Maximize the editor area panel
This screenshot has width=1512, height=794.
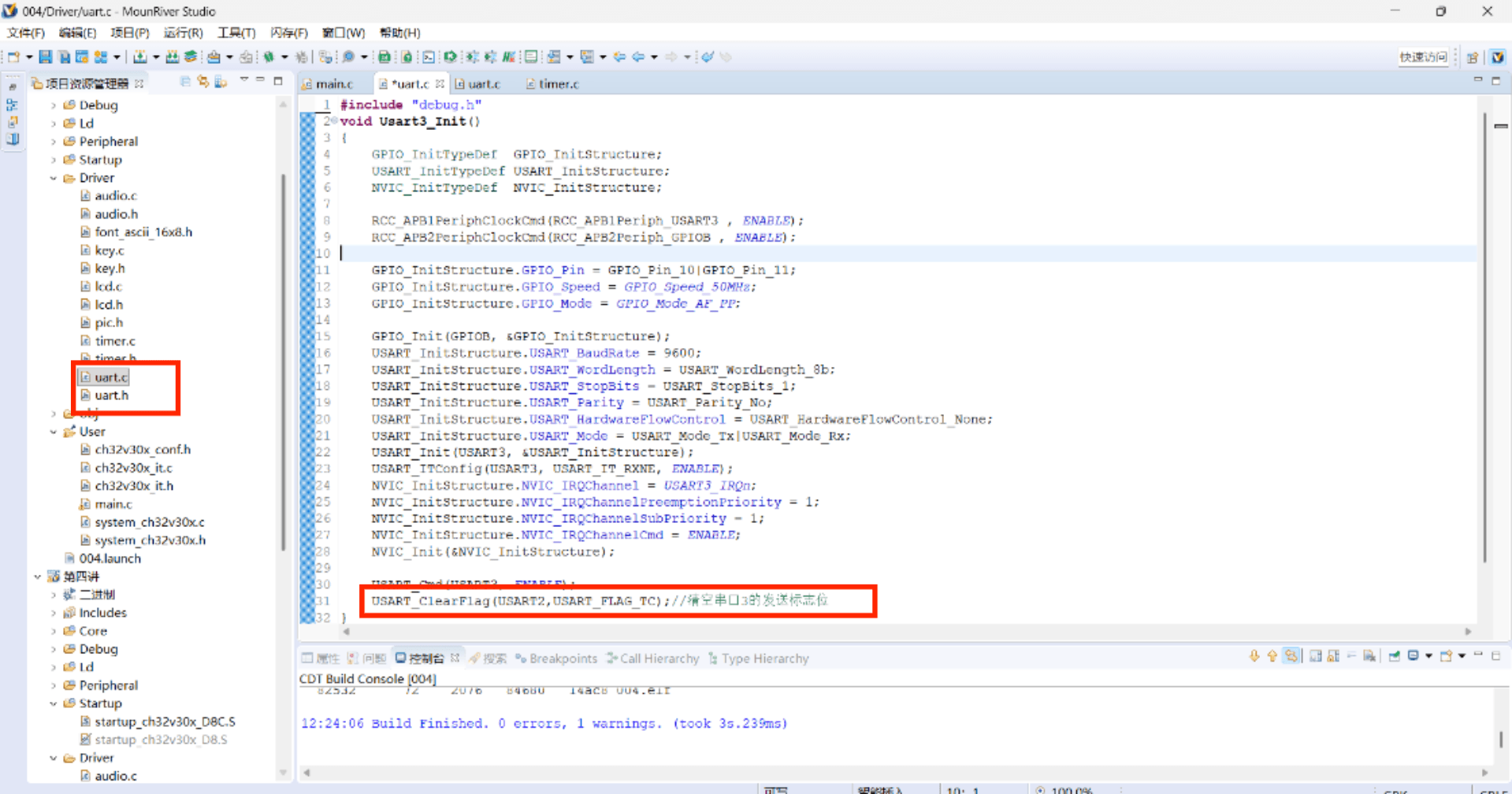[1495, 81]
